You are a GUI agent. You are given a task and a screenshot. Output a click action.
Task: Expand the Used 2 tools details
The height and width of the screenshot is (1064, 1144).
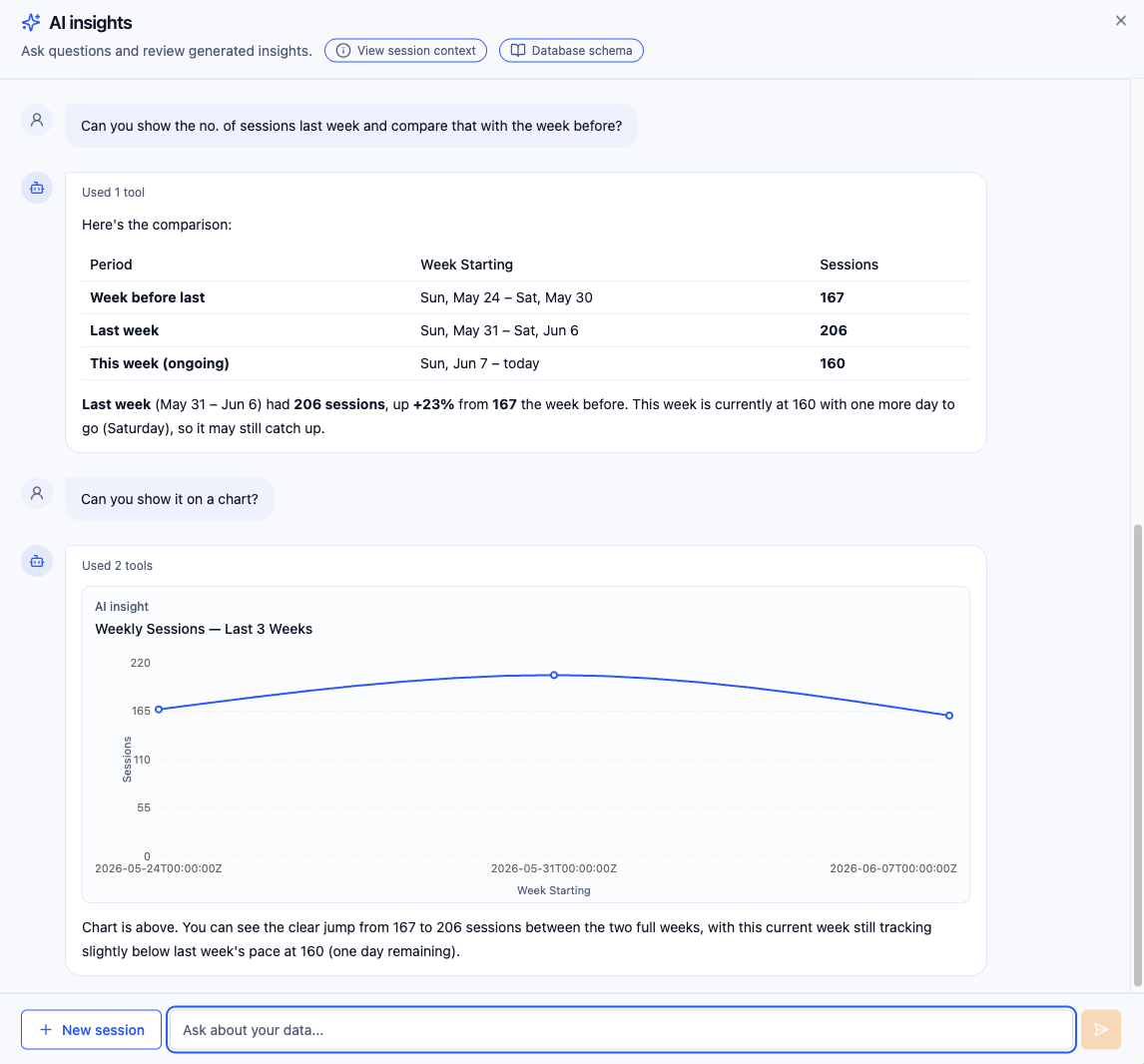click(117, 566)
